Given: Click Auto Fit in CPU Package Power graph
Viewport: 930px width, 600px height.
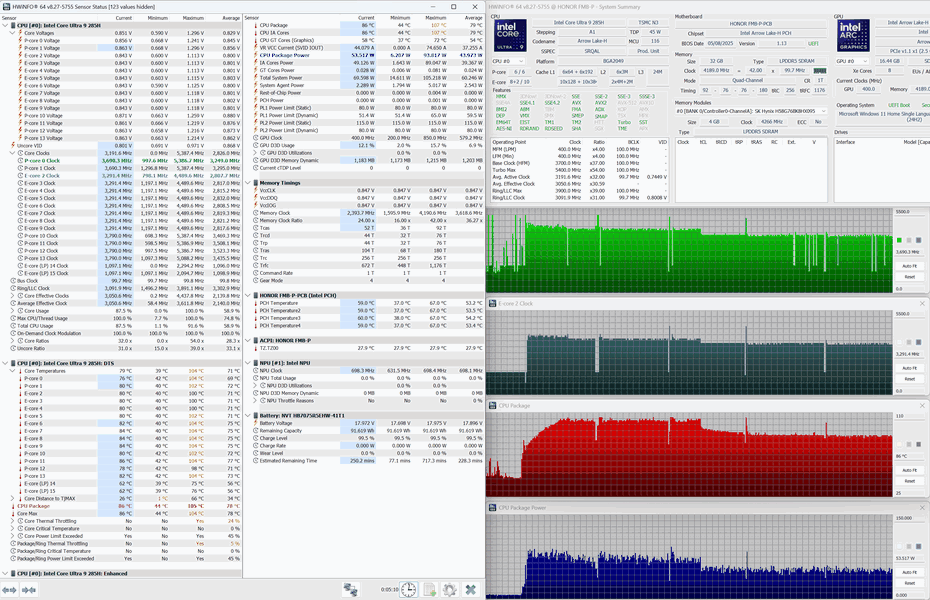Looking at the screenshot, I should pos(909,572).
